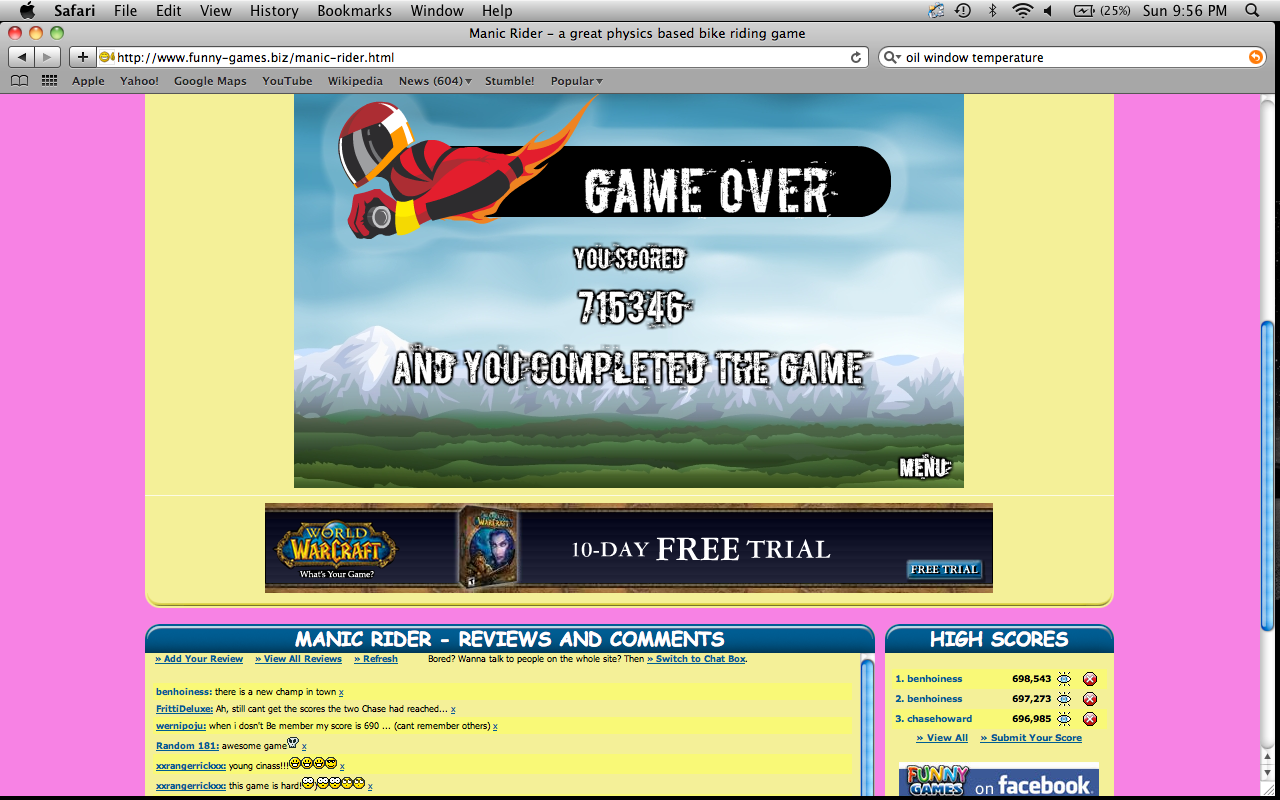
Task: Open the Bookmarks menu
Action: (x=354, y=11)
